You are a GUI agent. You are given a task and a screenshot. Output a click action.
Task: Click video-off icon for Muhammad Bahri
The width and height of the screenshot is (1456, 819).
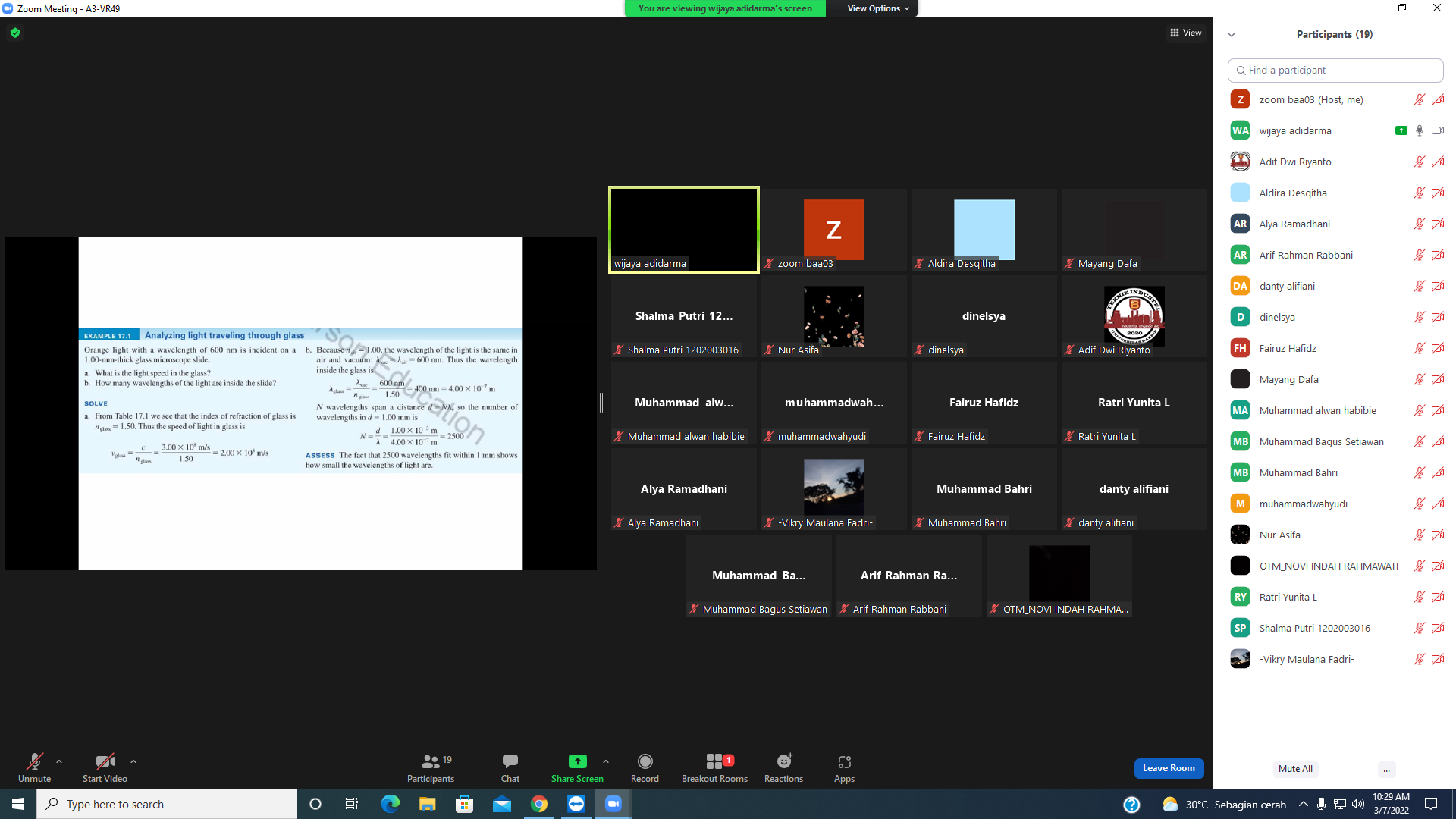[1438, 472]
